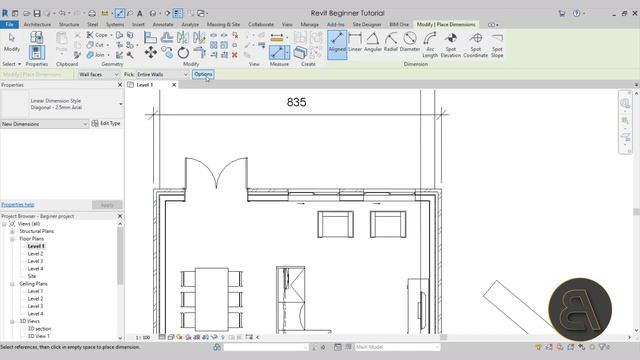The image size is (640, 360).
Task: Select the Linear dimension tool
Action: (355, 42)
